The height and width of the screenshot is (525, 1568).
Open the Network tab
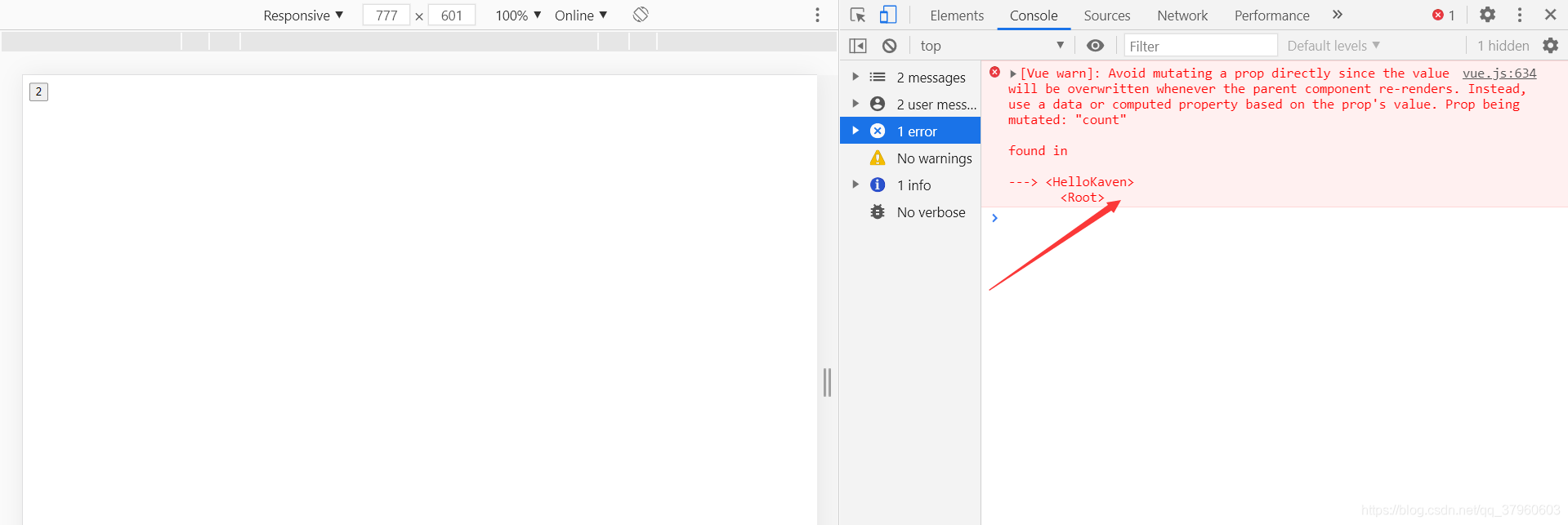(x=1182, y=16)
